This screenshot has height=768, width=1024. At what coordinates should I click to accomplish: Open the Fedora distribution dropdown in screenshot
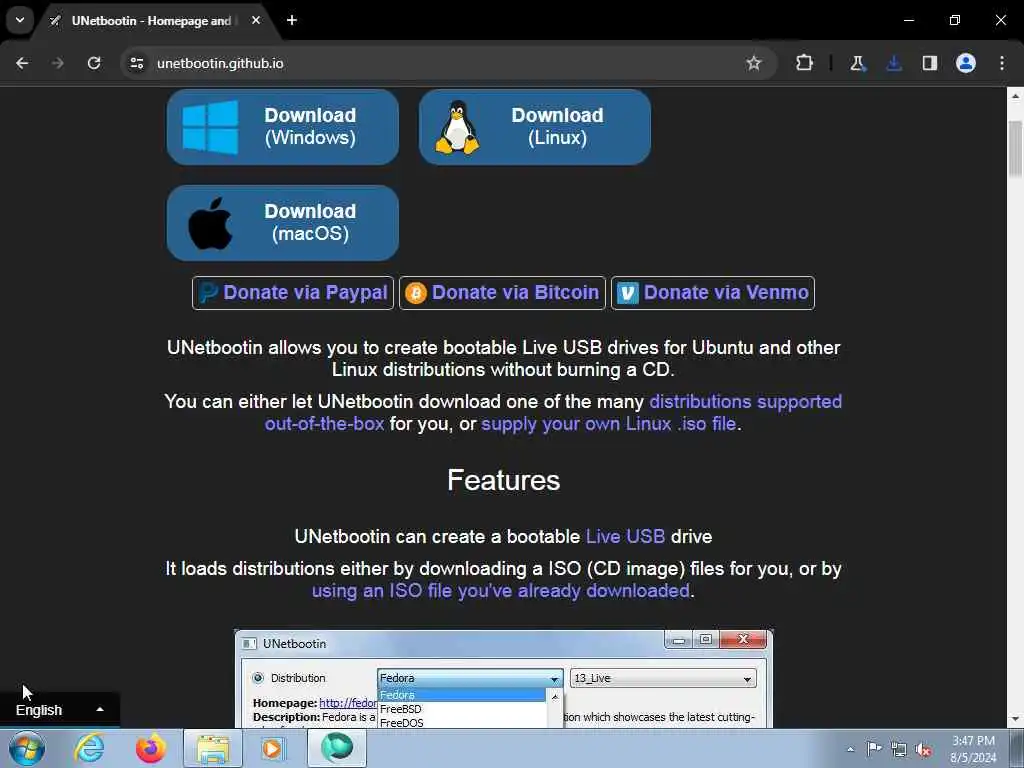click(x=470, y=678)
